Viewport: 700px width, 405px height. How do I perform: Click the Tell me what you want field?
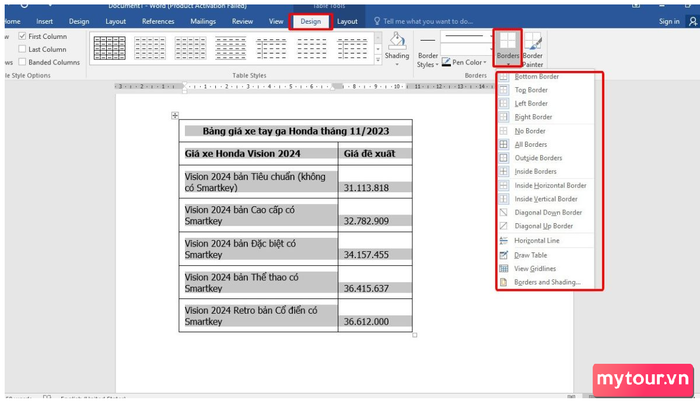pos(428,21)
